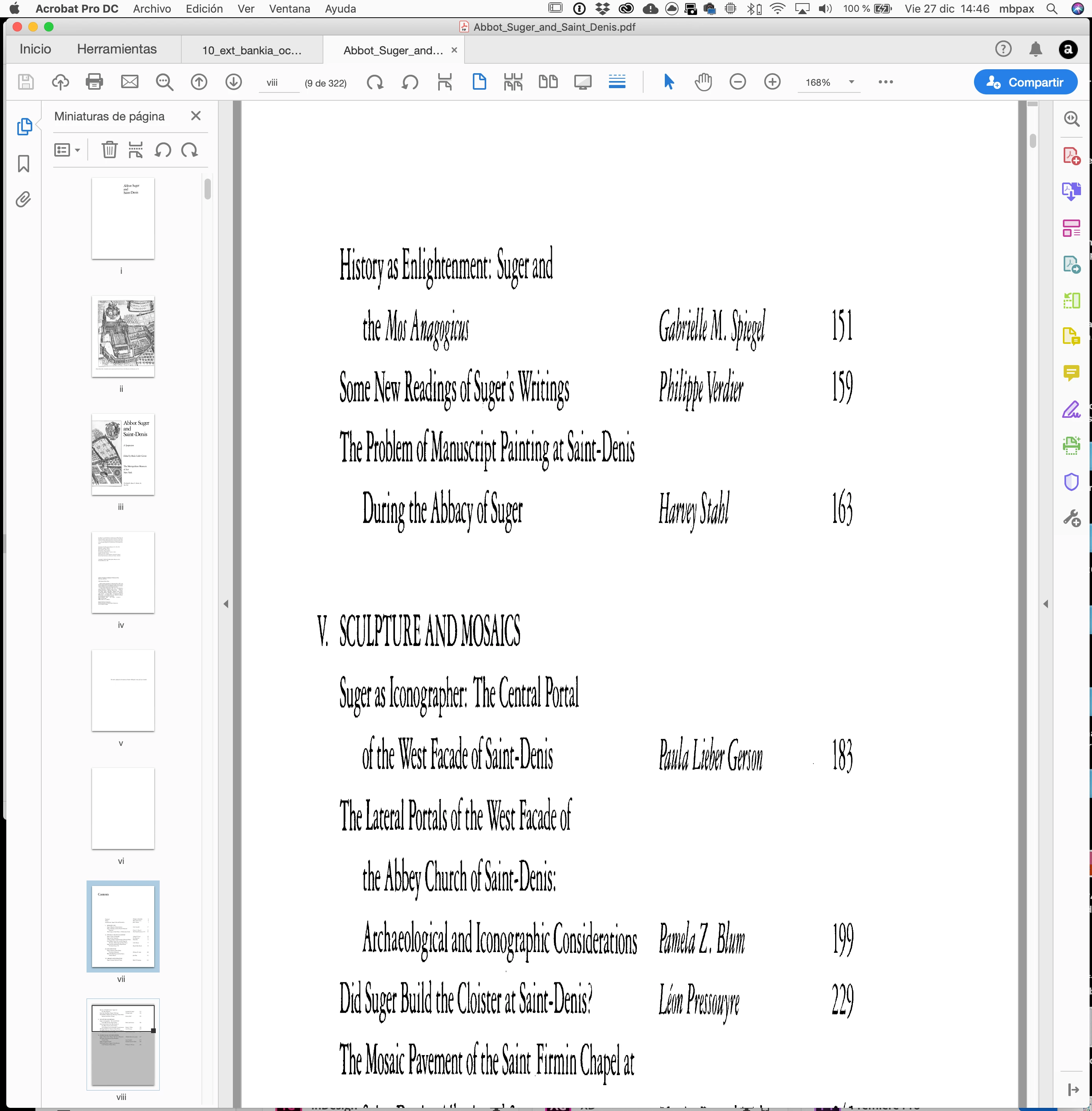Image resolution: width=1092 pixels, height=1111 pixels.
Task: Open the zoom level 168% dropdown
Action: (x=851, y=82)
